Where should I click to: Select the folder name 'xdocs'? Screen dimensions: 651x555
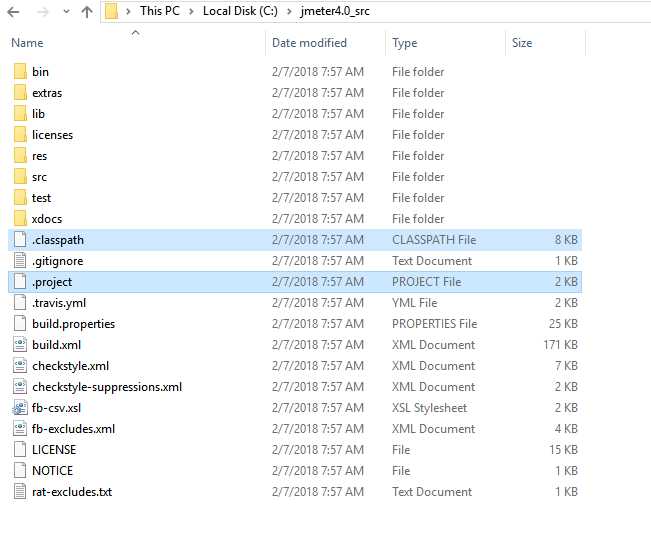(47, 219)
